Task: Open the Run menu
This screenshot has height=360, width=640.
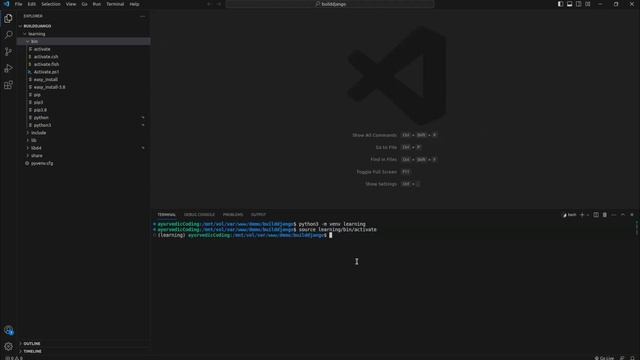Action: 96,4
